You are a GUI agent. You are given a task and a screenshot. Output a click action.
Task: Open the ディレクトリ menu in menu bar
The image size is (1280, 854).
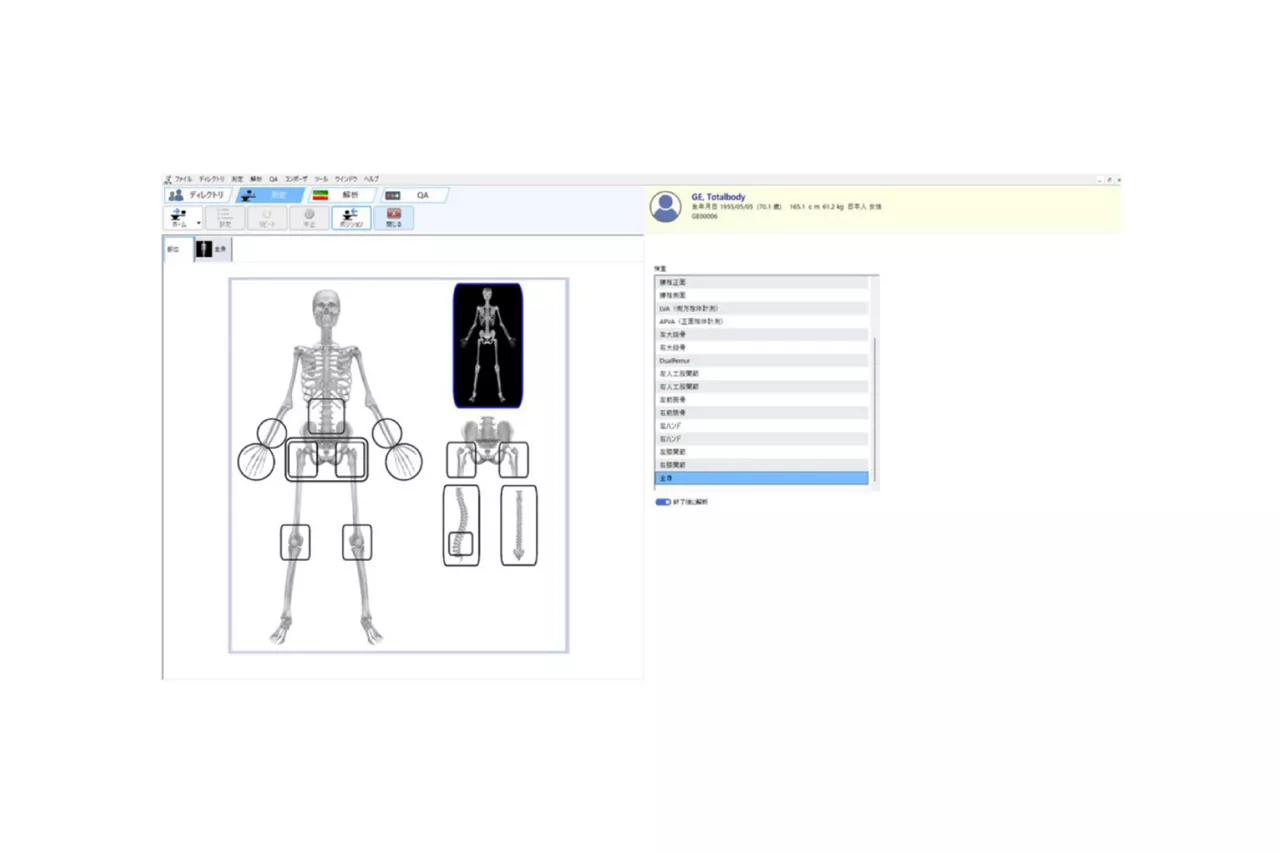(212, 179)
